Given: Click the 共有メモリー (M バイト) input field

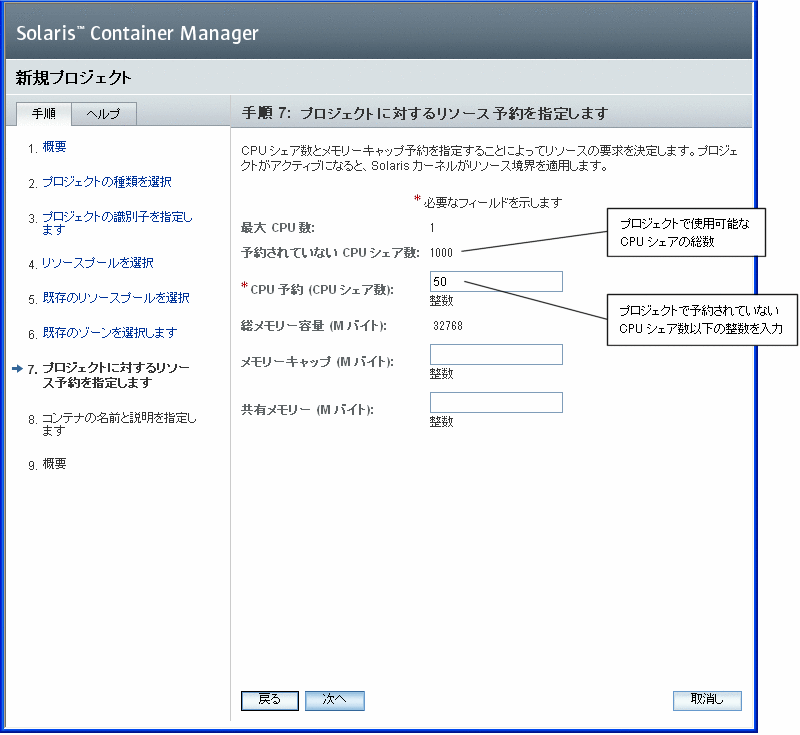Looking at the screenshot, I should [x=496, y=402].
